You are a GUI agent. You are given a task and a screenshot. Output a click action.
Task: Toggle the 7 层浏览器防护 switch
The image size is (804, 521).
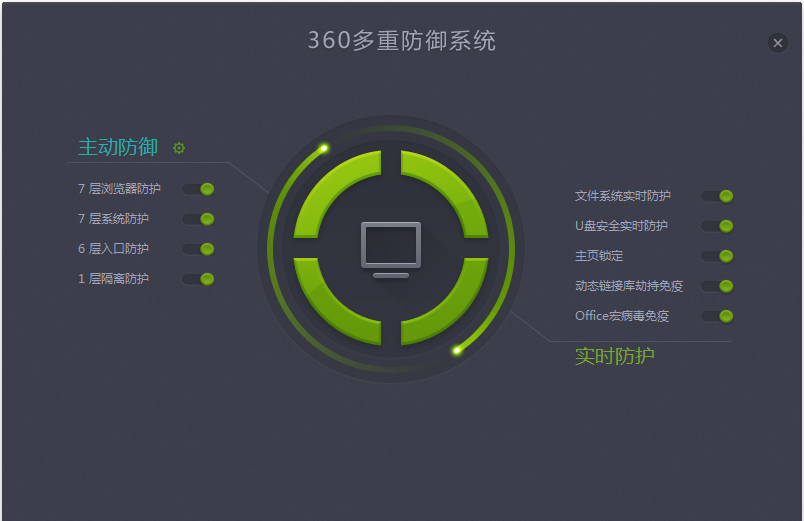198,189
